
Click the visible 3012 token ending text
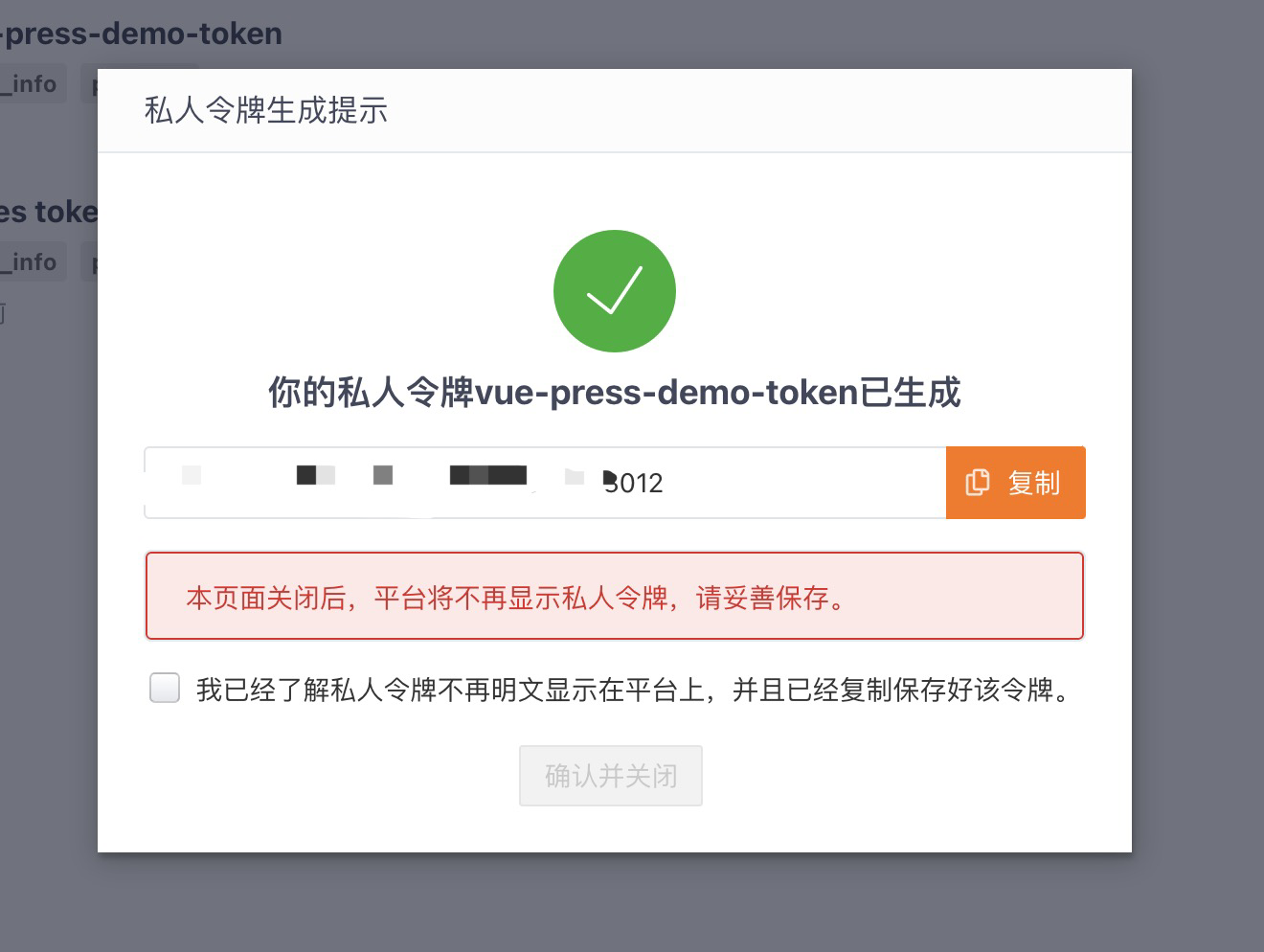(x=634, y=483)
